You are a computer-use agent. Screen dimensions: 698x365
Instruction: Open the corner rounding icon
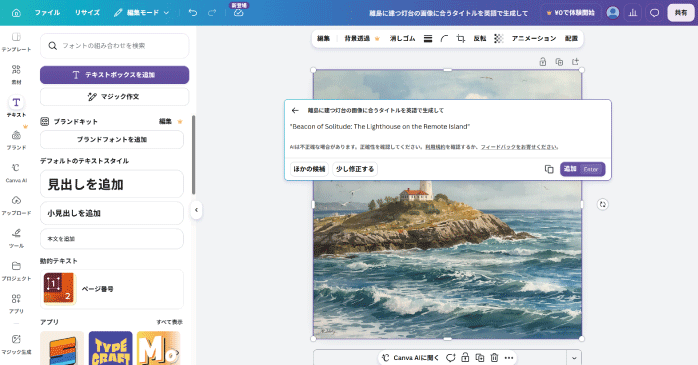(444, 39)
